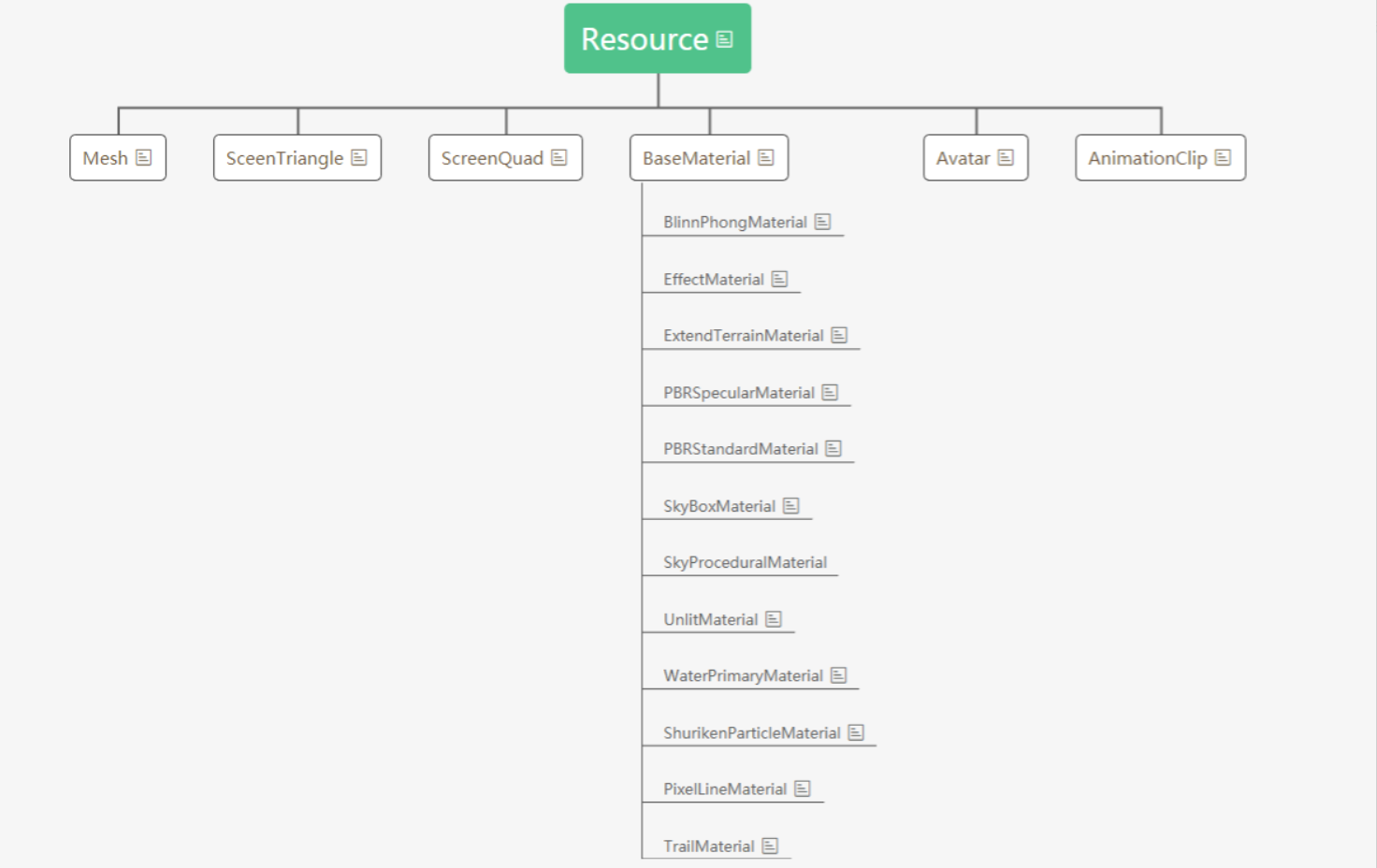Screen dimensions: 1377x868
Task: Open the note icon beside ShurikenParticleMaterial
Action: point(856,732)
